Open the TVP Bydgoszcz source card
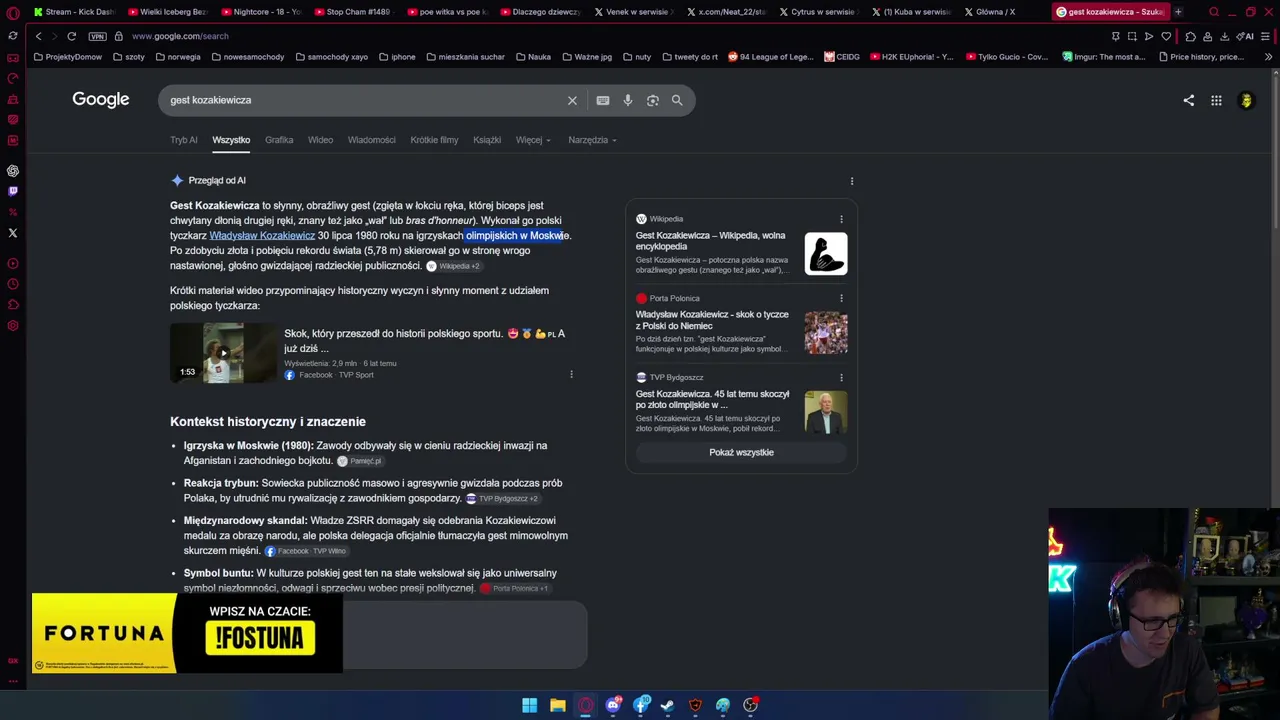1280x720 pixels. (x=741, y=403)
